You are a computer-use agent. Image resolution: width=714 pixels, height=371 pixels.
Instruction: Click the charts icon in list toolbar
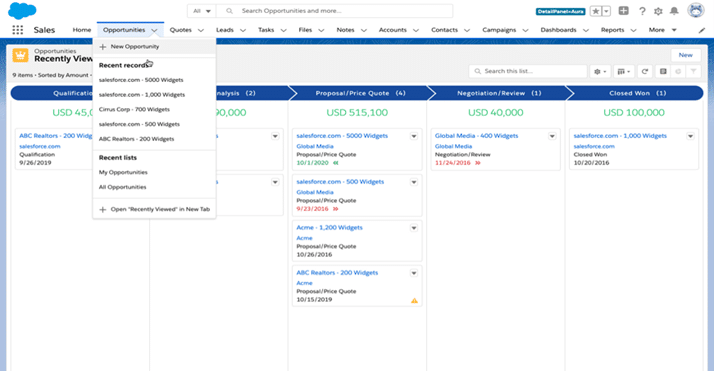pos(678,71)
